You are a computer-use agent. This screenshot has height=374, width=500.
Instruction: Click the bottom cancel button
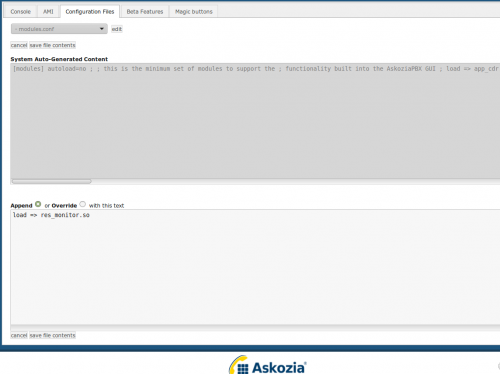click(x=19, y=335)
